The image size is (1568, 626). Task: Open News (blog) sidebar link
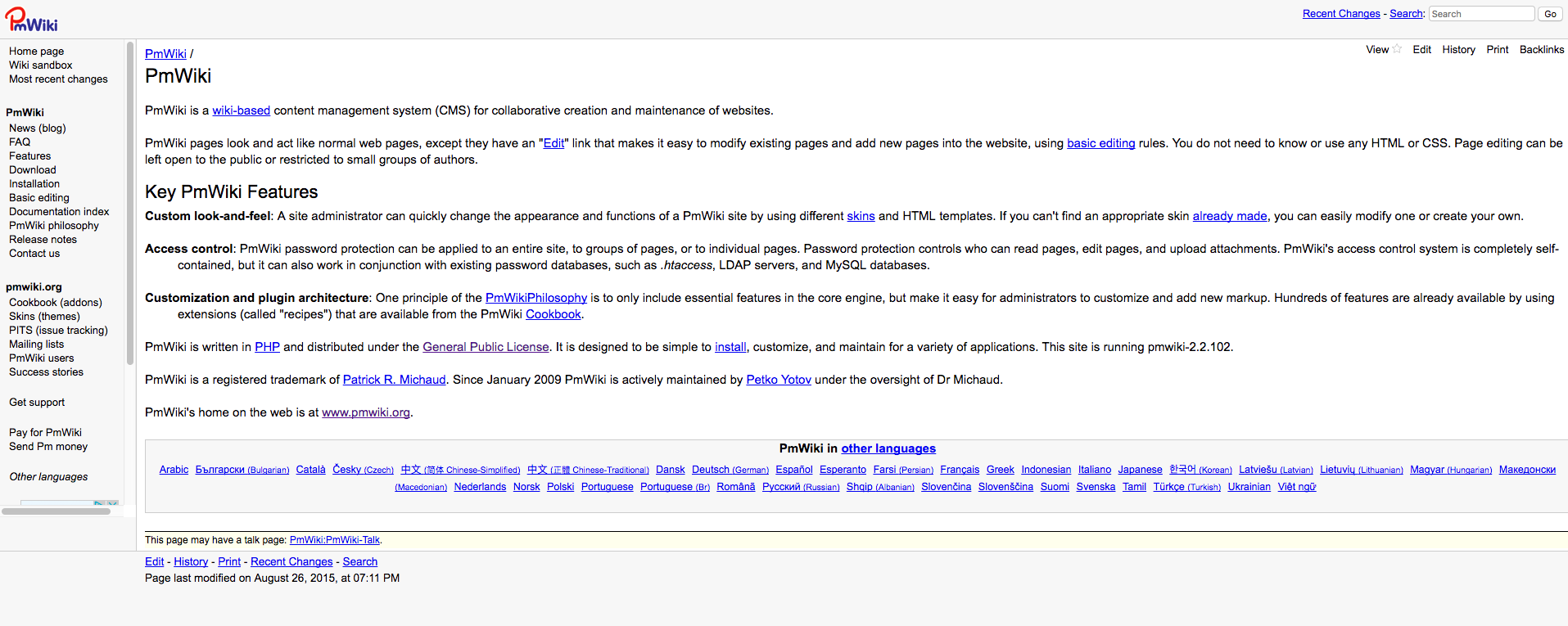(37, 128)
